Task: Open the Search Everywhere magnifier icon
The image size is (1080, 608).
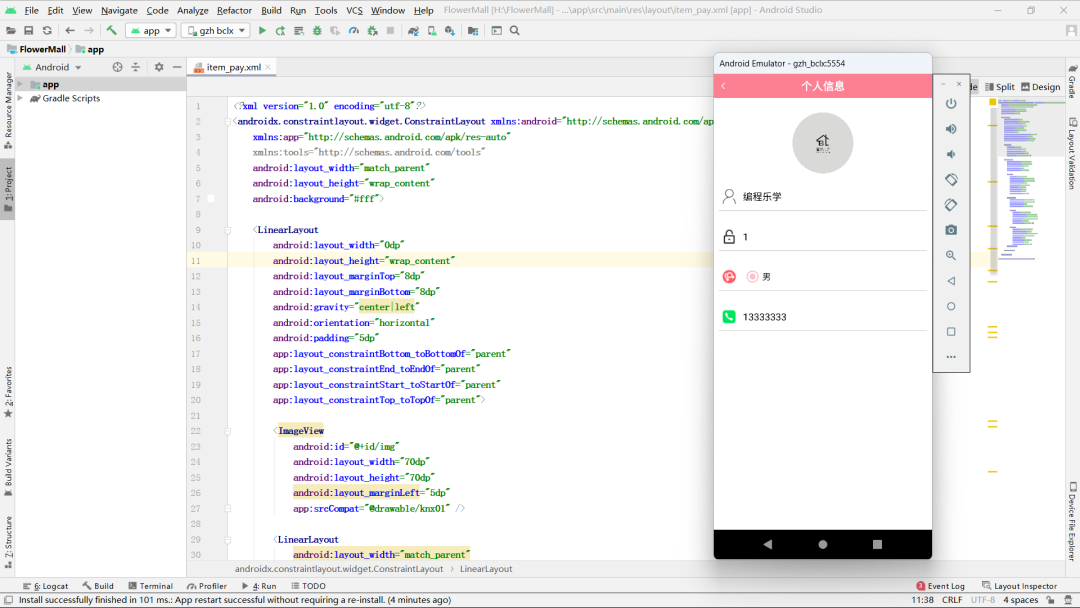Action: click(x=515, y=31)
